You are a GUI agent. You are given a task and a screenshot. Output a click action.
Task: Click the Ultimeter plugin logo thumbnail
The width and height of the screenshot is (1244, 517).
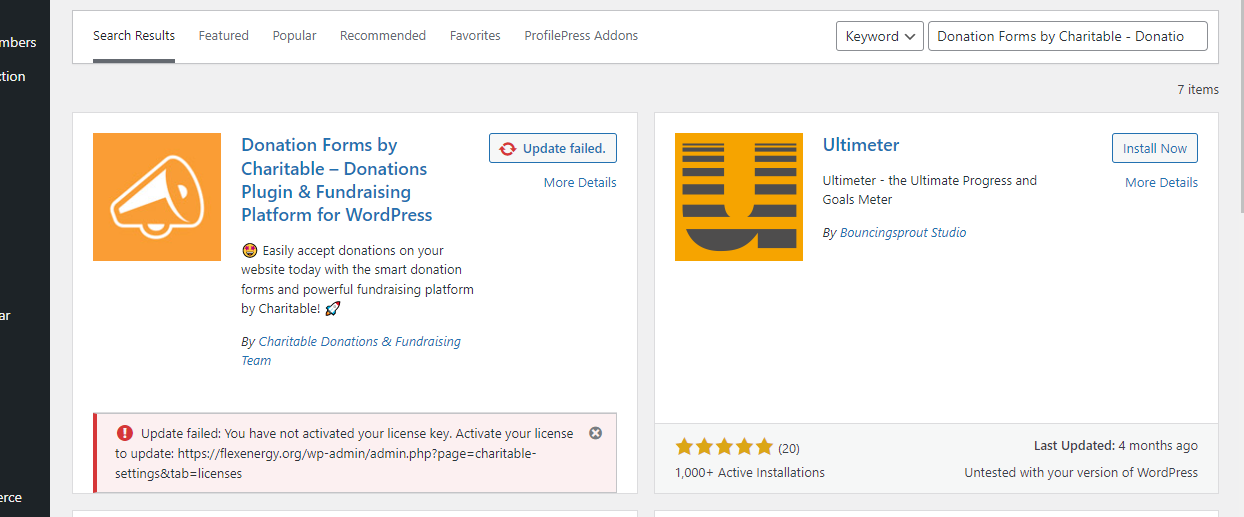[x=739, y=197]
